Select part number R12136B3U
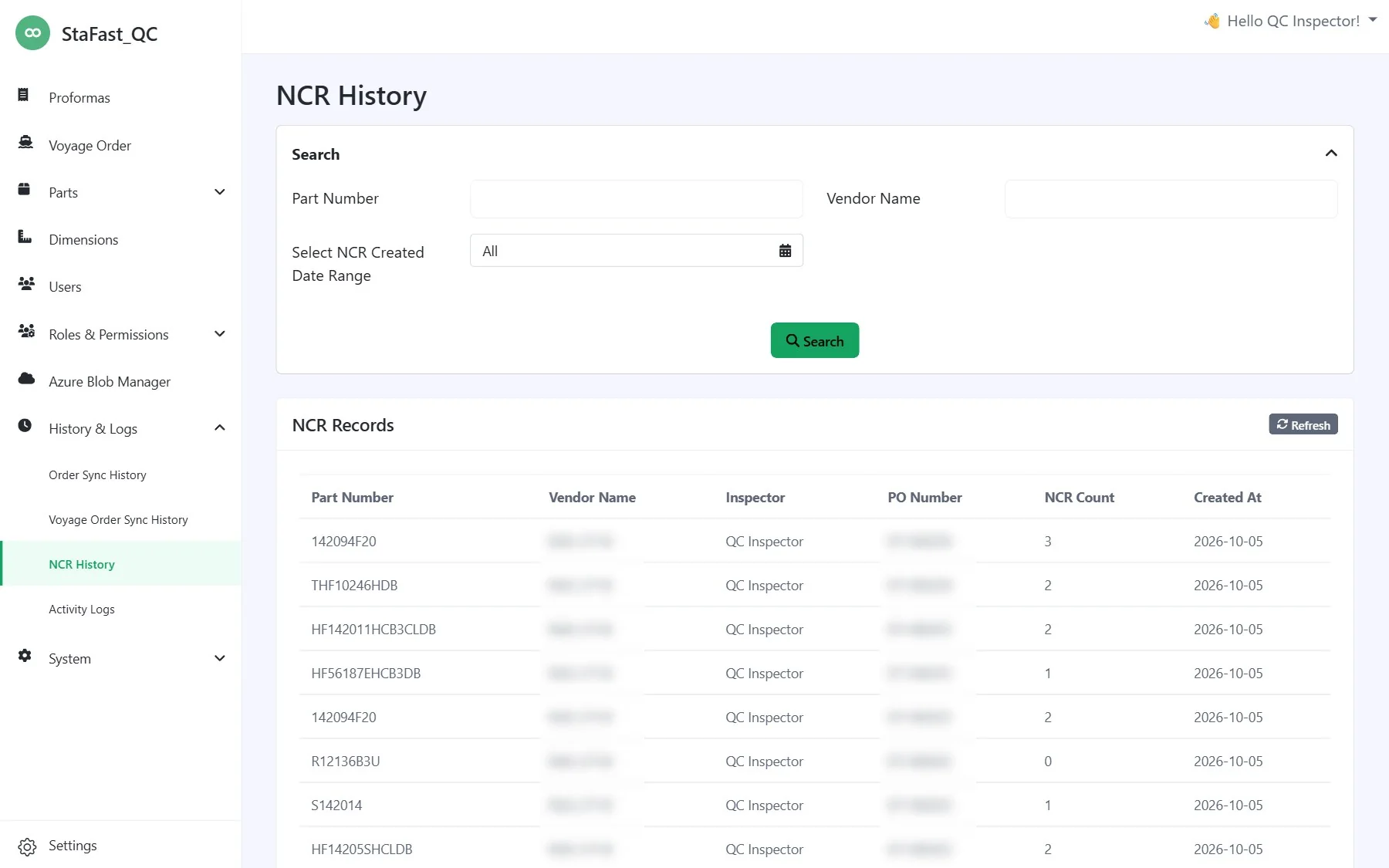Screen dimensions: 1389x868 point(346,762)
